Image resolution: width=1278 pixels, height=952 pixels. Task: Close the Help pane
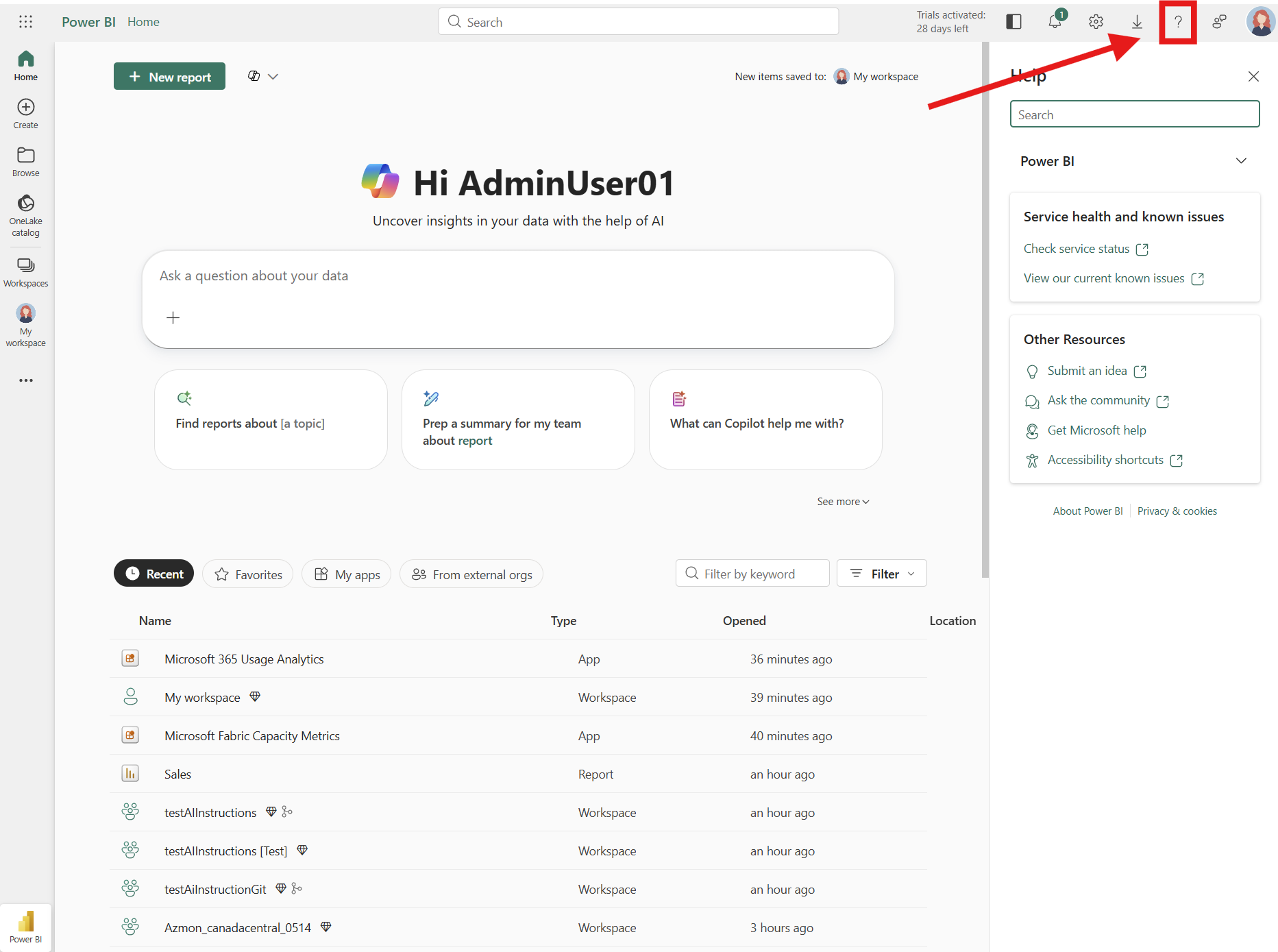pyautogui.click(x=1253, y=77)
